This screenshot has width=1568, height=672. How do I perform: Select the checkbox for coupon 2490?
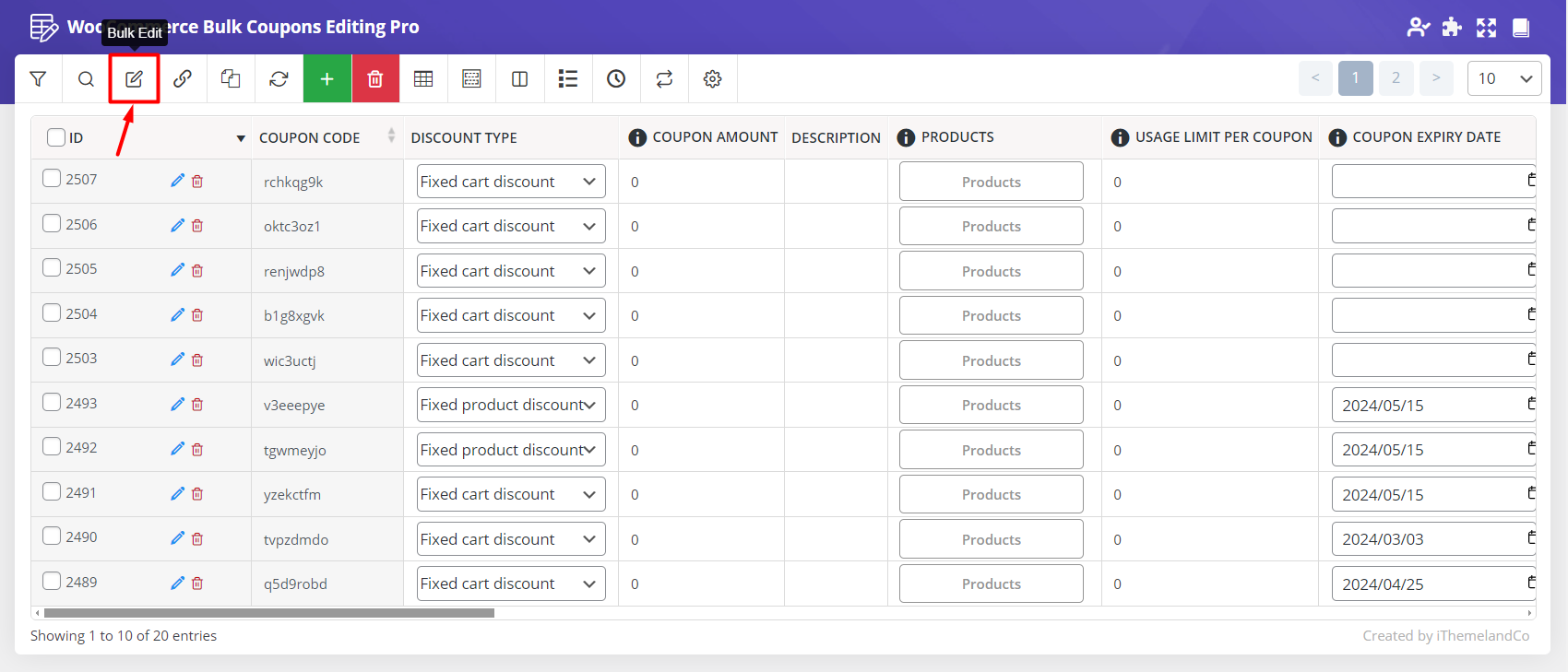point(52,536)
